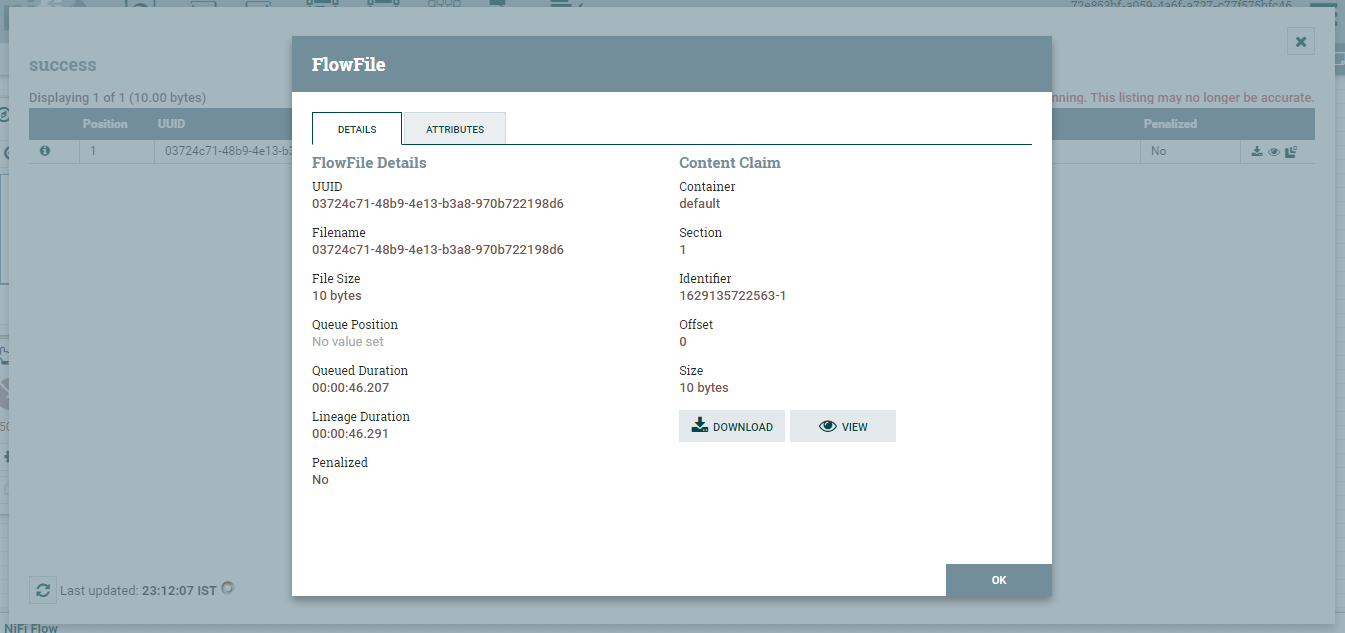
Task: Click the eye icon in the listing row
Action: pos(1273,152)
